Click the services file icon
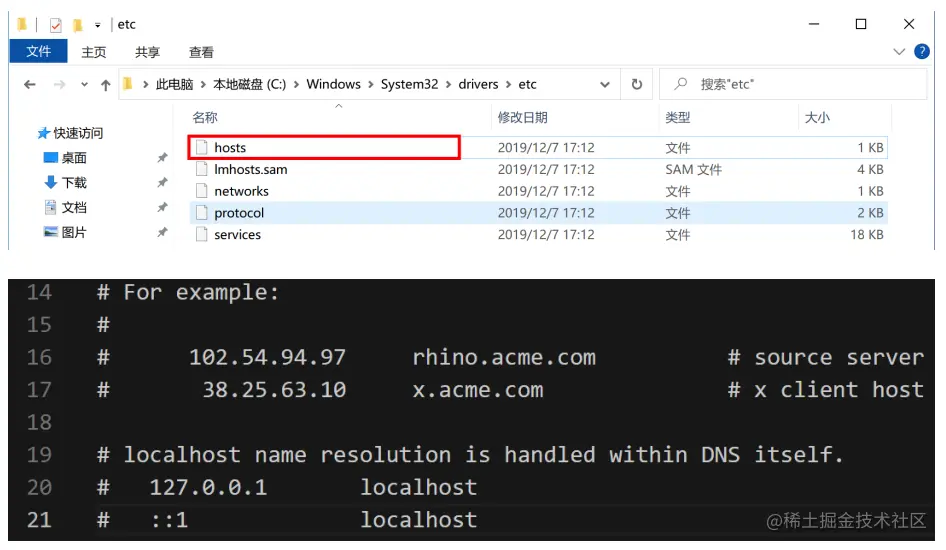Screen dimensions: 946x550 tap(202, 235)
